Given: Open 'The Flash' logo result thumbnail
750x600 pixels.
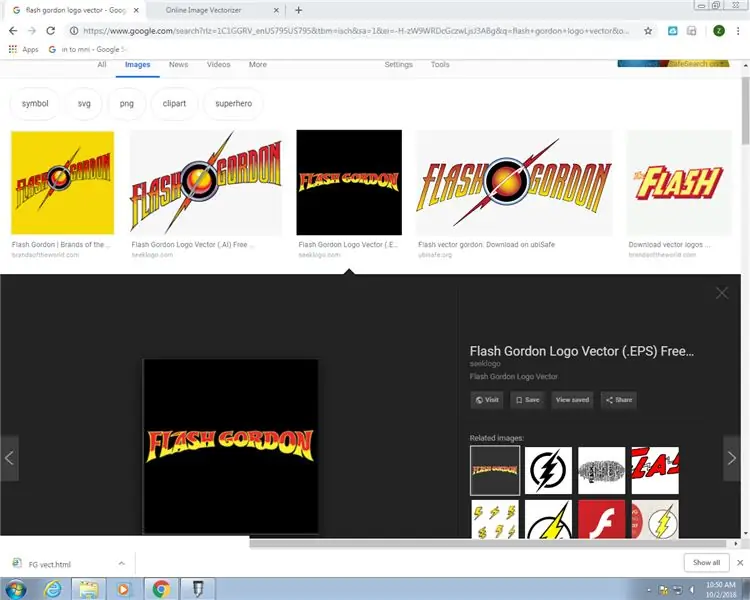Looking at the screenshot, I should [679, 183].
